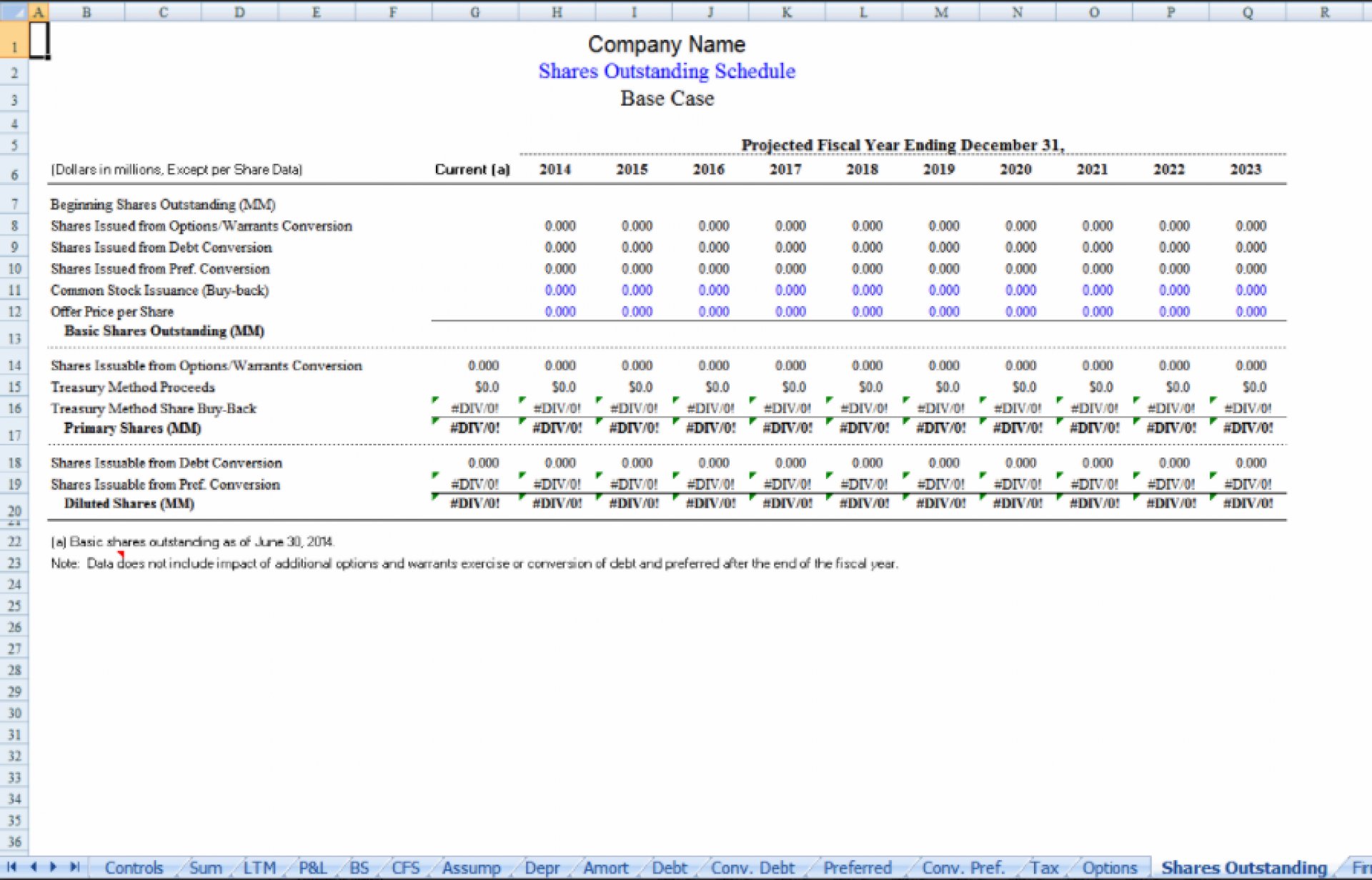Image resolution: width=1372 pixels, height=880 pixels.
Task: Click the Base Case label
Action: pyautogui.click(x=666, y=98)
